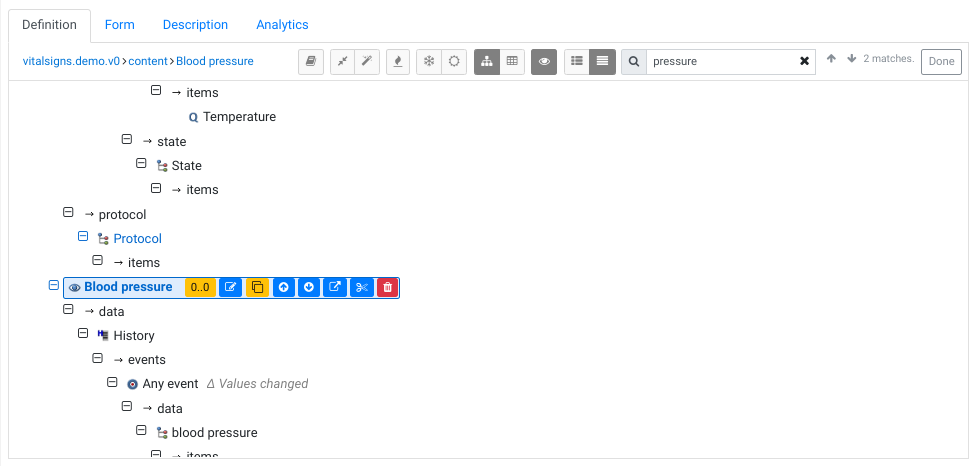This screenshot has width=976, height=466.
Task: Click the yellow copy icon on Blood pressure
Action: tap(257, 288)
